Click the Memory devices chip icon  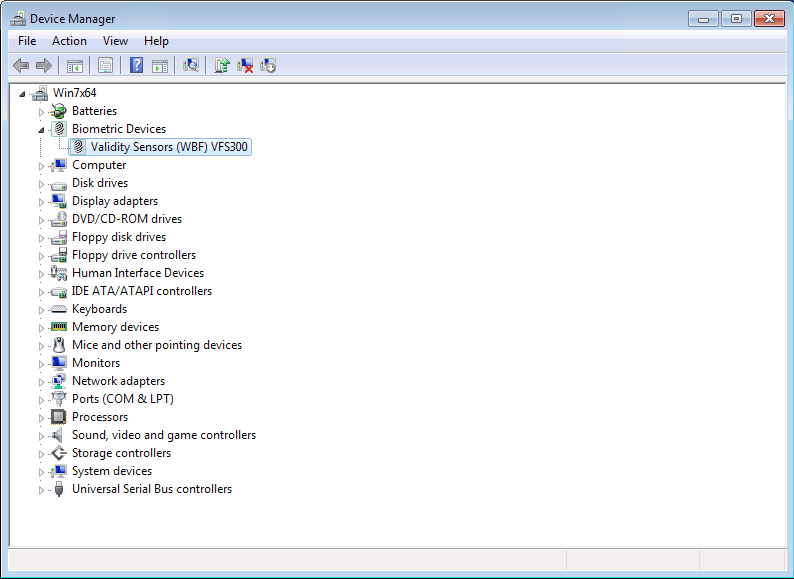(59, 327)
